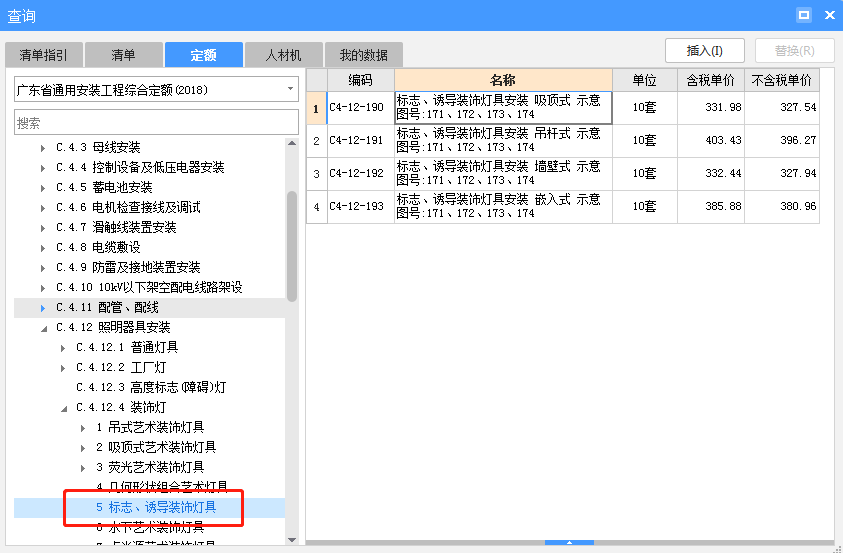Click the bottom panel expand handle arrow
This screenshot has height=553, width=843.
click(569, 543)
